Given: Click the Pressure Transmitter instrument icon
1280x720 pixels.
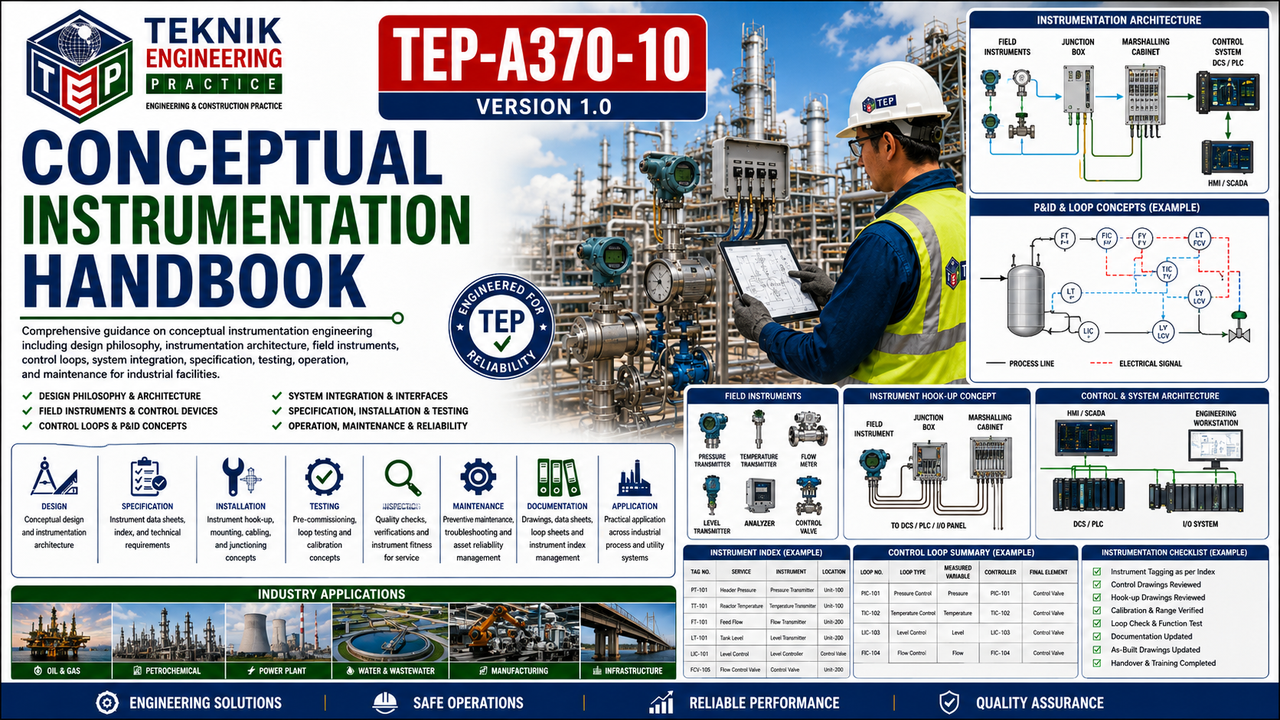Looking at the screenshot, I should pos(713,429).
